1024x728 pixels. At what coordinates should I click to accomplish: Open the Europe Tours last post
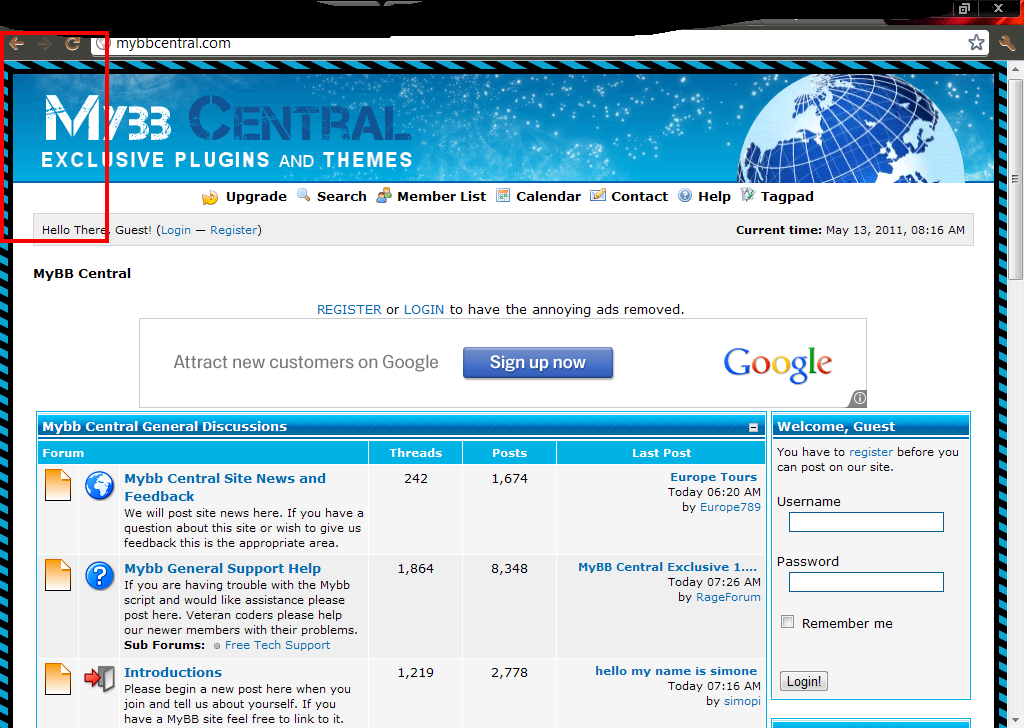click(x=714, y=477)
